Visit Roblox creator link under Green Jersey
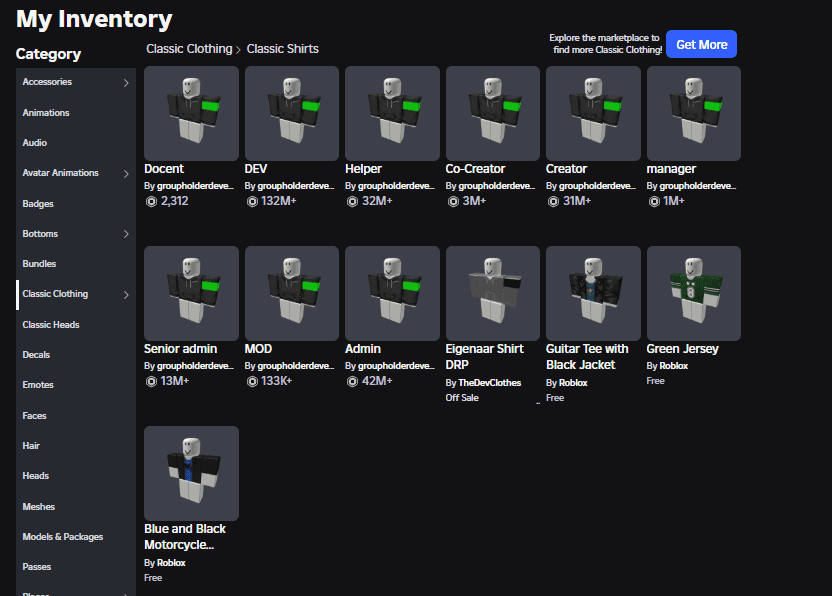The width and height of the screenshot is (832, 596). coord(673,366)
